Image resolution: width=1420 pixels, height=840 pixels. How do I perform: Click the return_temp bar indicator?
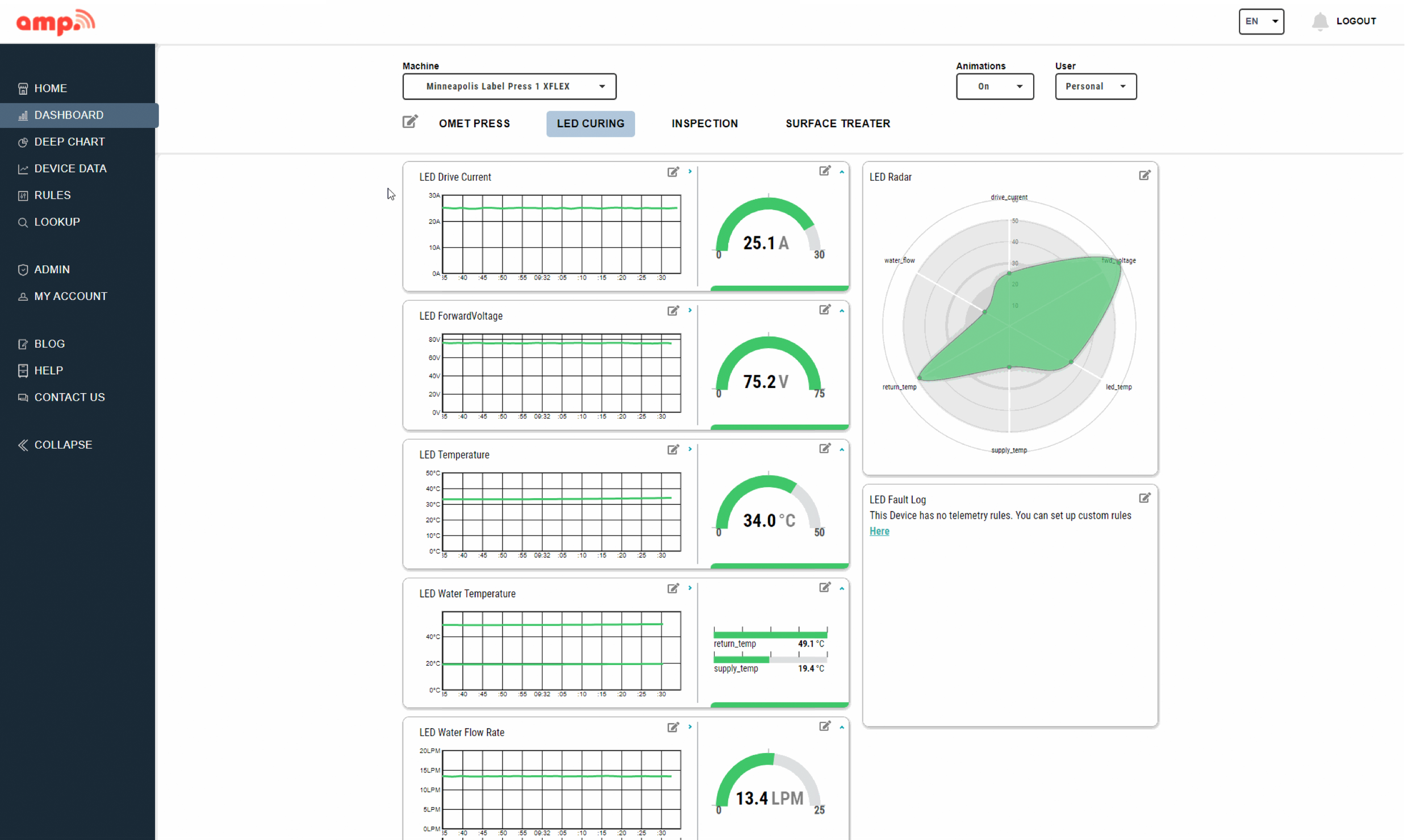(770, 634)
